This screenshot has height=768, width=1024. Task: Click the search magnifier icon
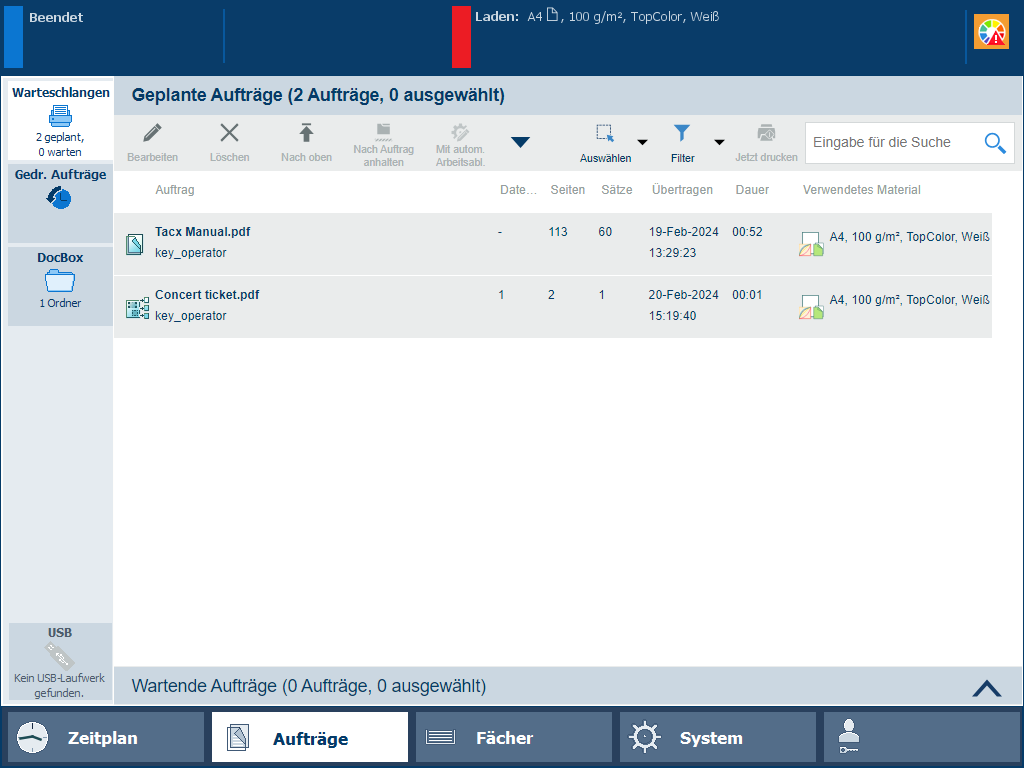pyautogui.click(x=994, y=143)
